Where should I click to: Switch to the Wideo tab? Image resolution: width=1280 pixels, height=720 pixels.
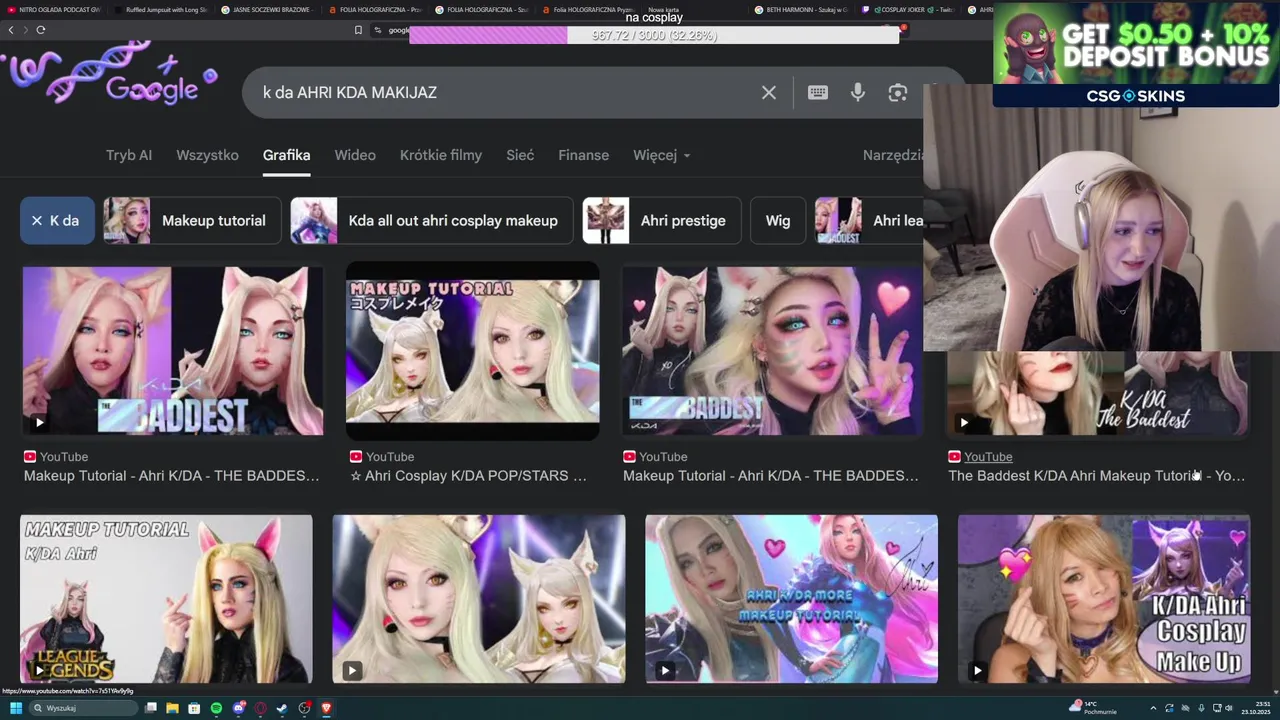tap(355, 155)
